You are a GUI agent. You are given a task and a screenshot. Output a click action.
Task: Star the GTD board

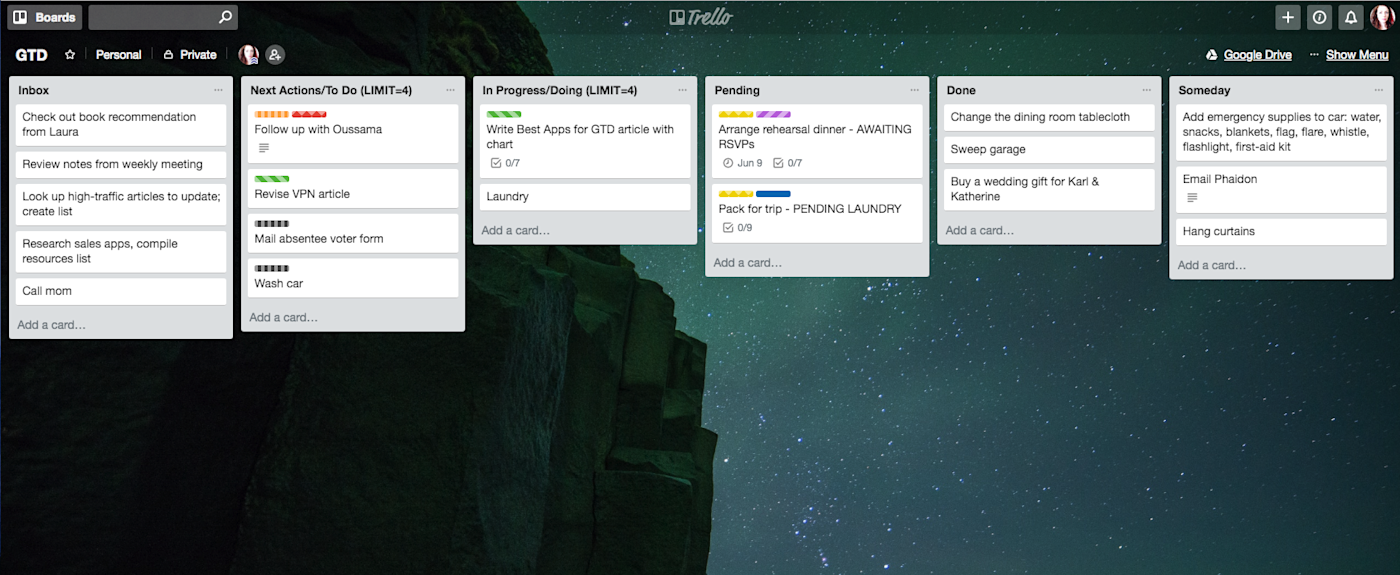70,55
